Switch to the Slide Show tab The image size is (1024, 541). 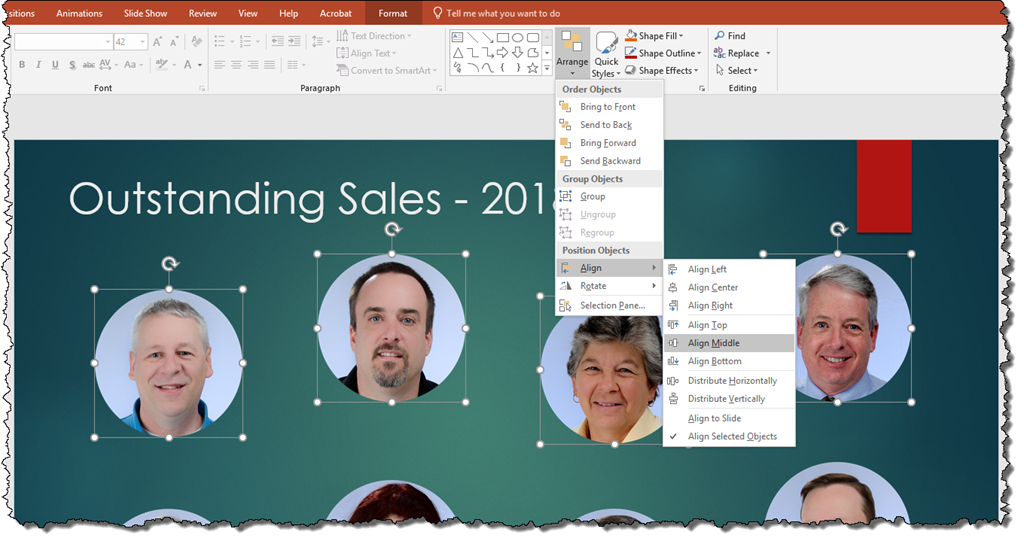coord(145,13)
